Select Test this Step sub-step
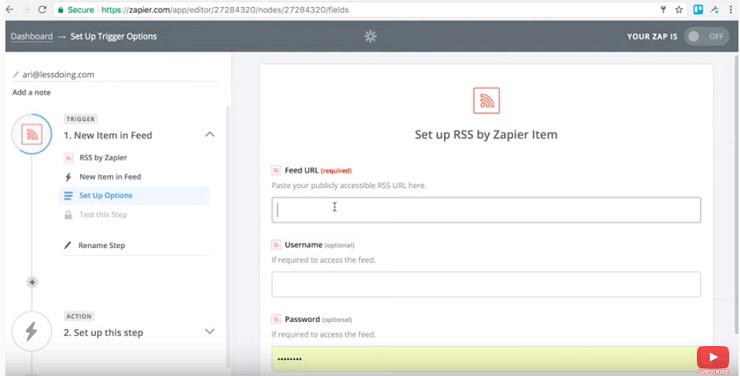Viewport: 740px width, 376px height. (103, 215)
